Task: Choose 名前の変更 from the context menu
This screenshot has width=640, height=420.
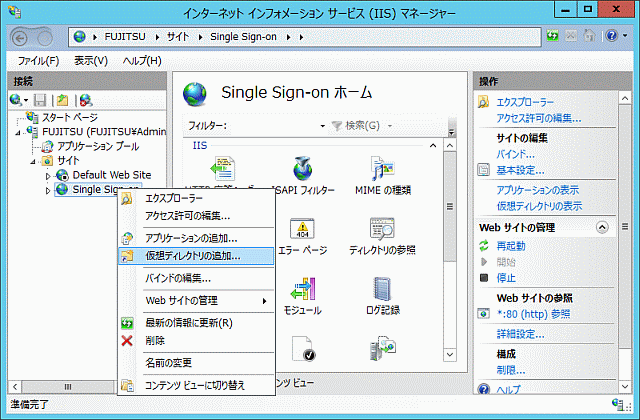Action: [x=196, y=363]
